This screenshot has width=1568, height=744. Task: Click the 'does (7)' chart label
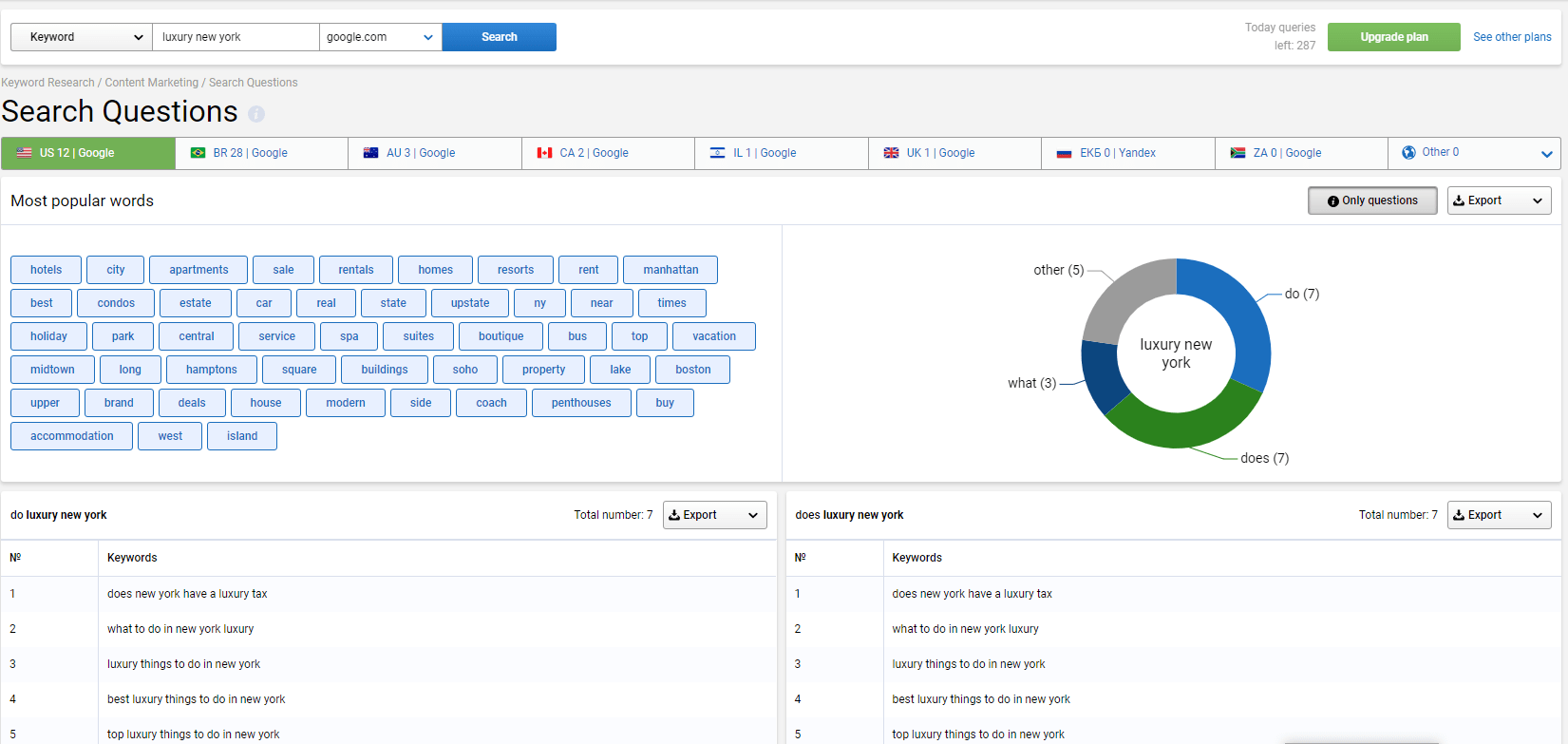coord(1264,458)
